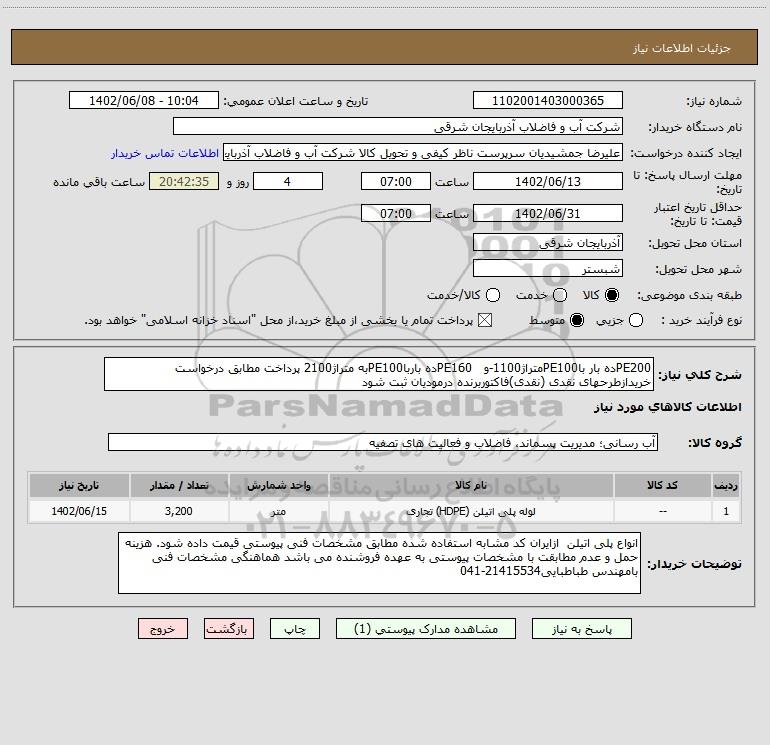The image size is (770, 745).
Task: Click the need date cell 1402/06/15
Action: pyautogui.click(x=79, y=511)
